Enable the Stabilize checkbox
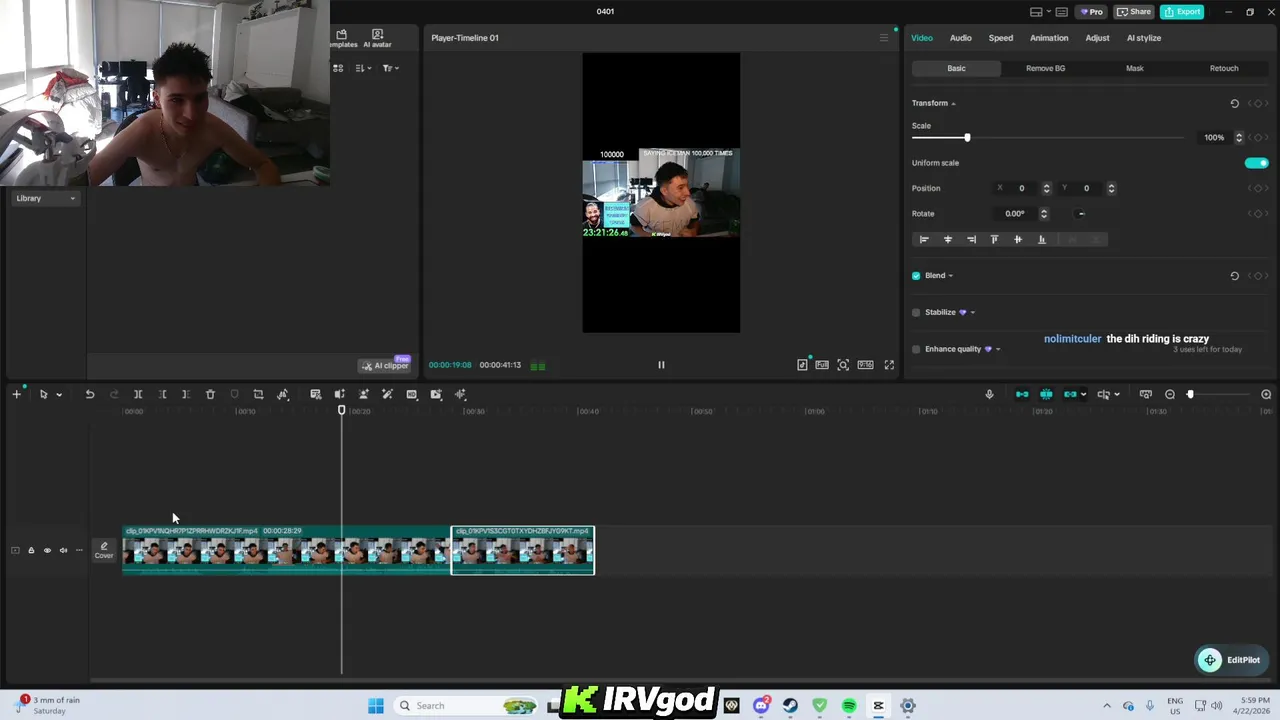This screenshot has width=1280, height=720. click(916, 313)
